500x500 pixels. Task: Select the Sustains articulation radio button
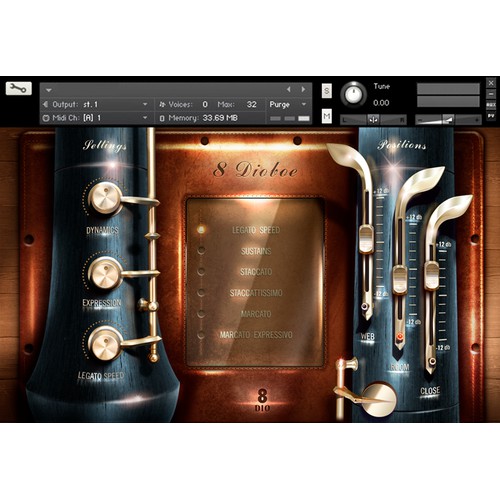tap(201, 250)
